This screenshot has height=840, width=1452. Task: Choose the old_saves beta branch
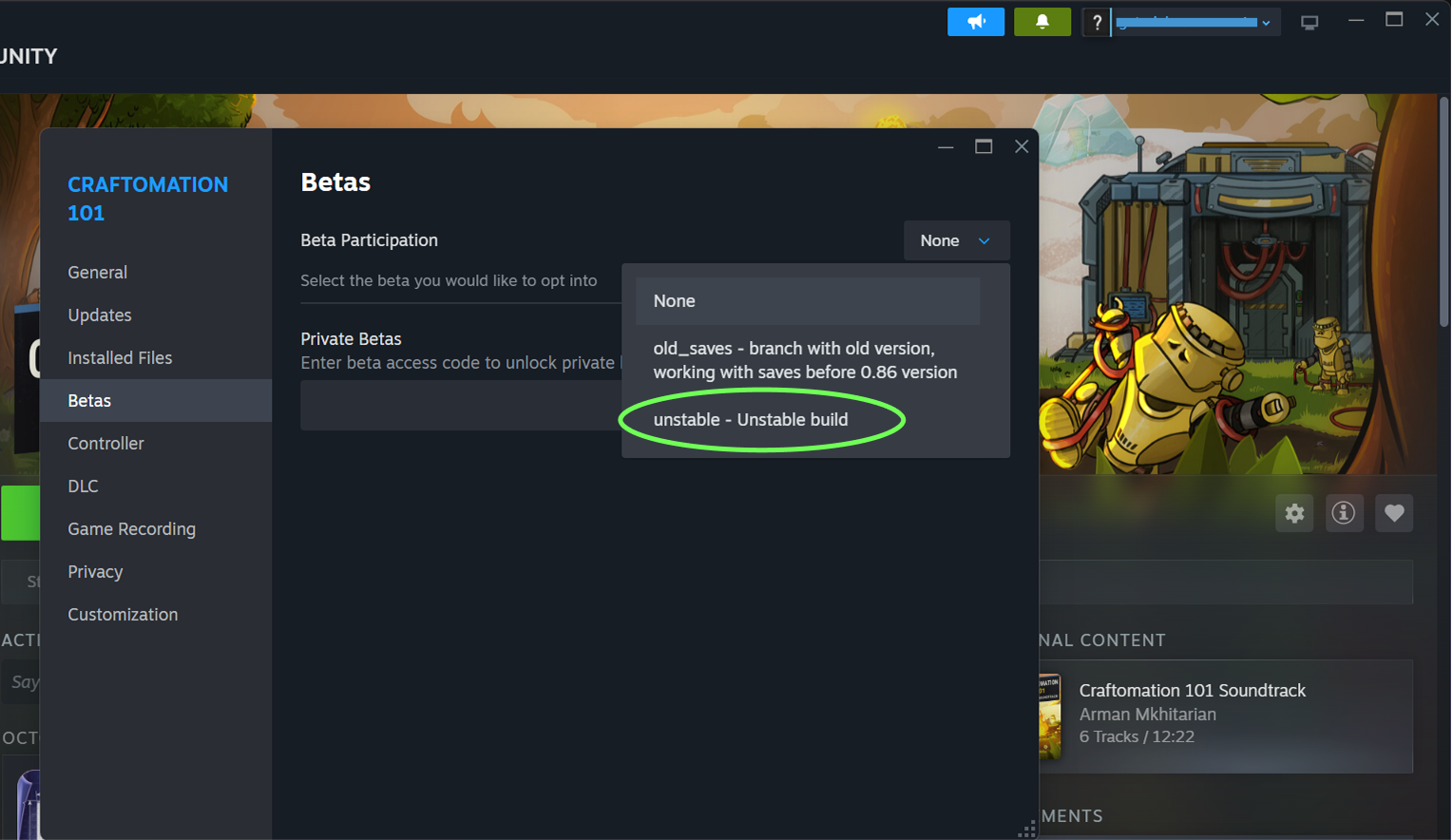click(x=807, y=360)
